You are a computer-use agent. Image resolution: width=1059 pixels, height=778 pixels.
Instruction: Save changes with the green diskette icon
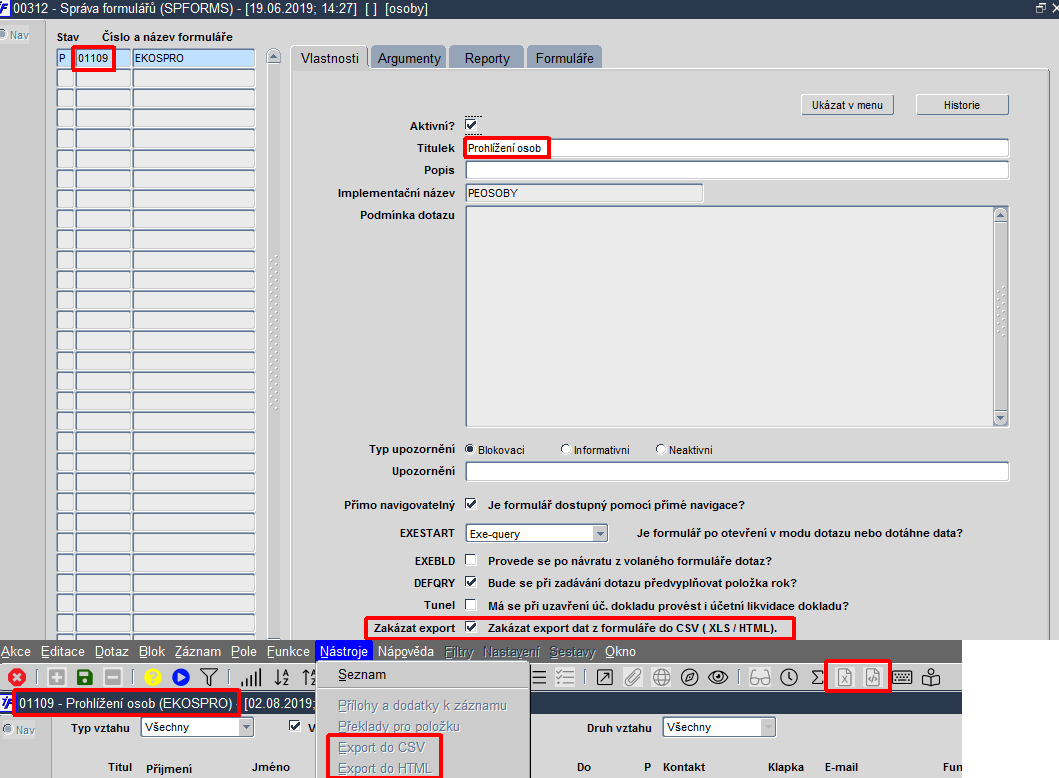84,677
